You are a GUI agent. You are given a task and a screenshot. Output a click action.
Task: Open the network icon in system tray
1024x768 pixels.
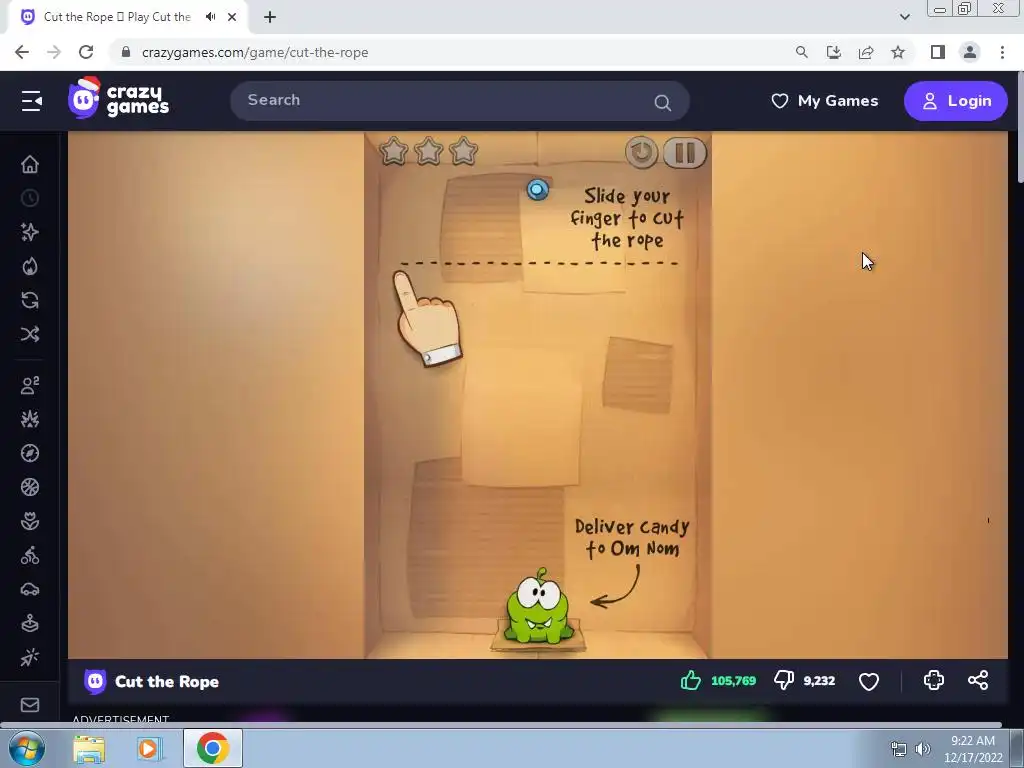pyautogui.click(x=899, y=749)
